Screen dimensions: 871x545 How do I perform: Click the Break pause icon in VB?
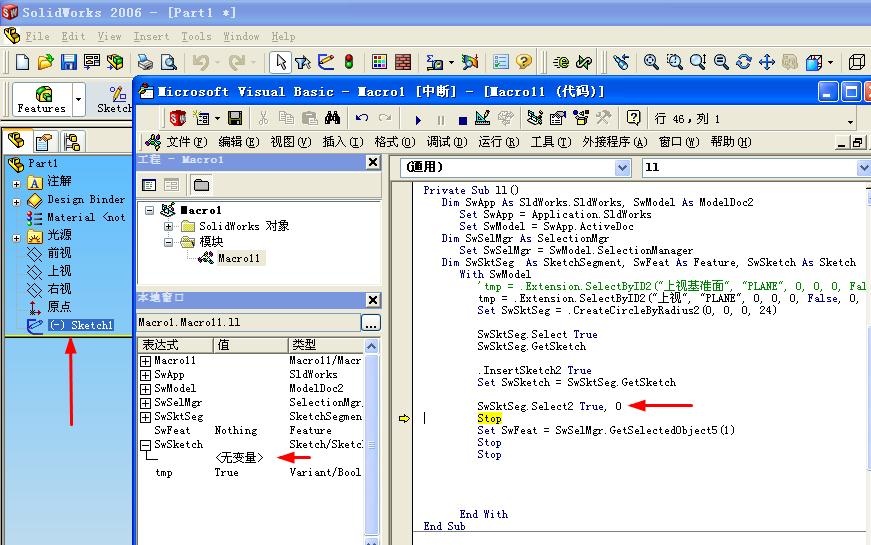click(441, 119)
